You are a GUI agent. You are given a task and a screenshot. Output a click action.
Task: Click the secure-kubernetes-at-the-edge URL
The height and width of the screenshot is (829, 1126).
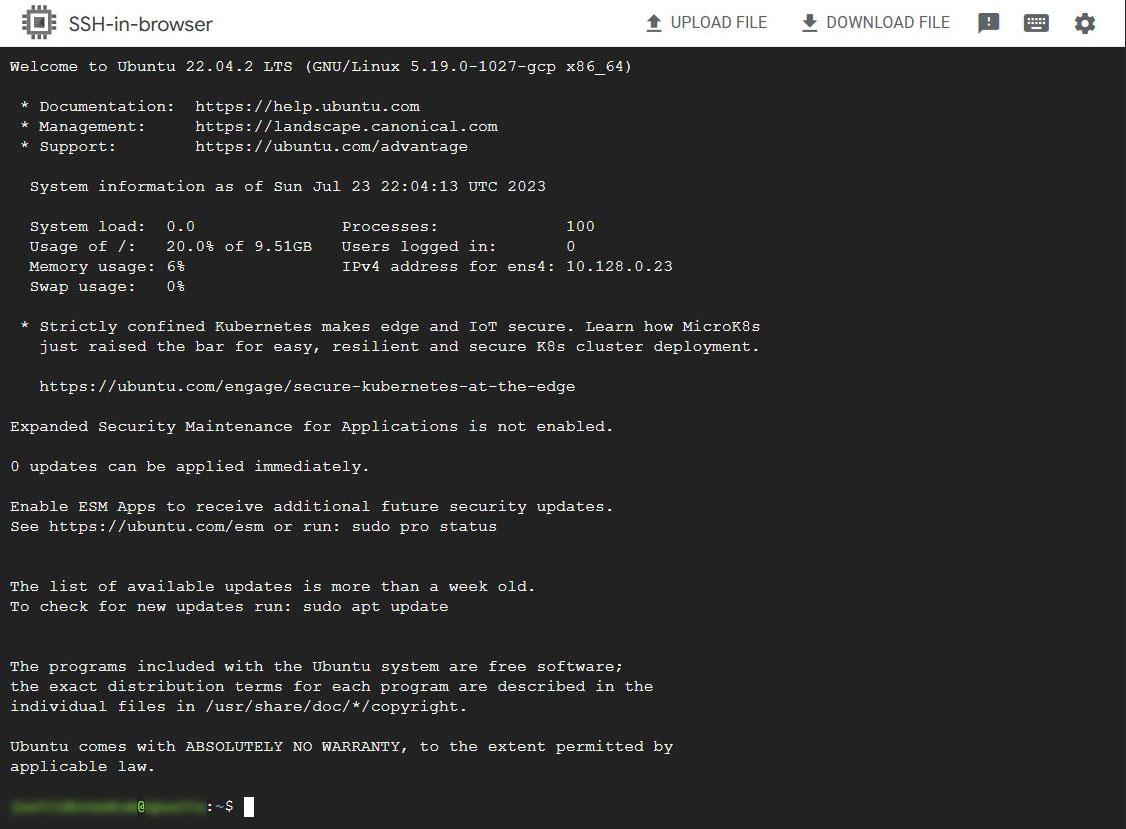click(307, 386)
